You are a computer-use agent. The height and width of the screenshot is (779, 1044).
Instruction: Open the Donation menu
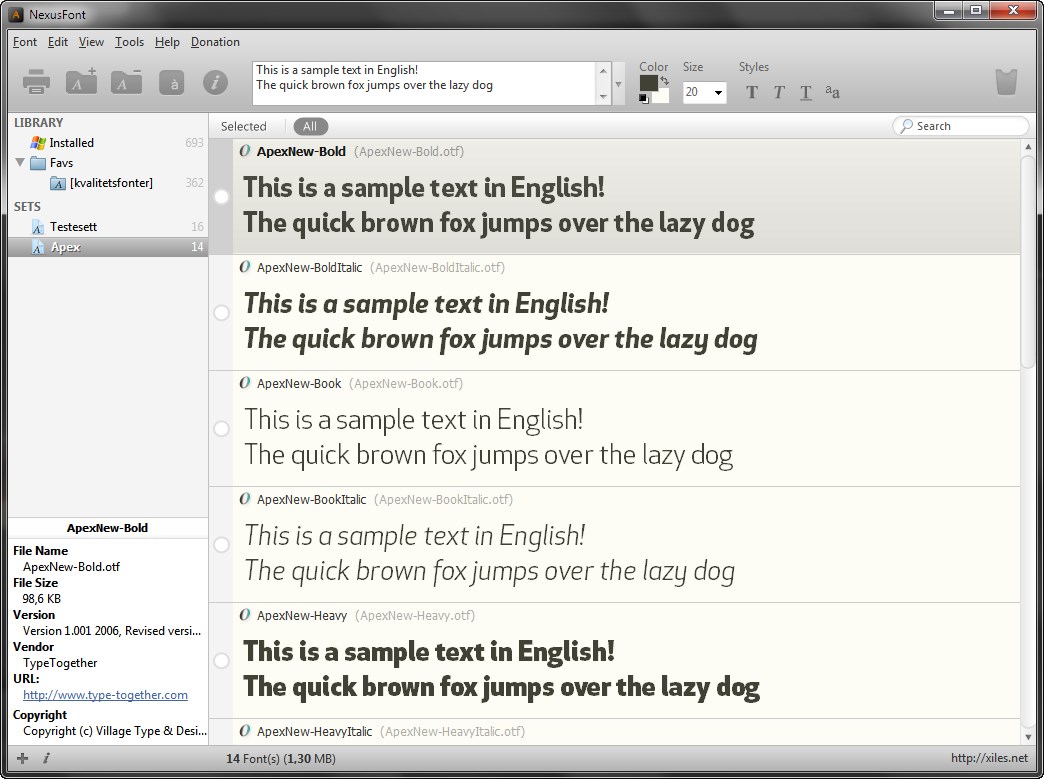point(215,42)
